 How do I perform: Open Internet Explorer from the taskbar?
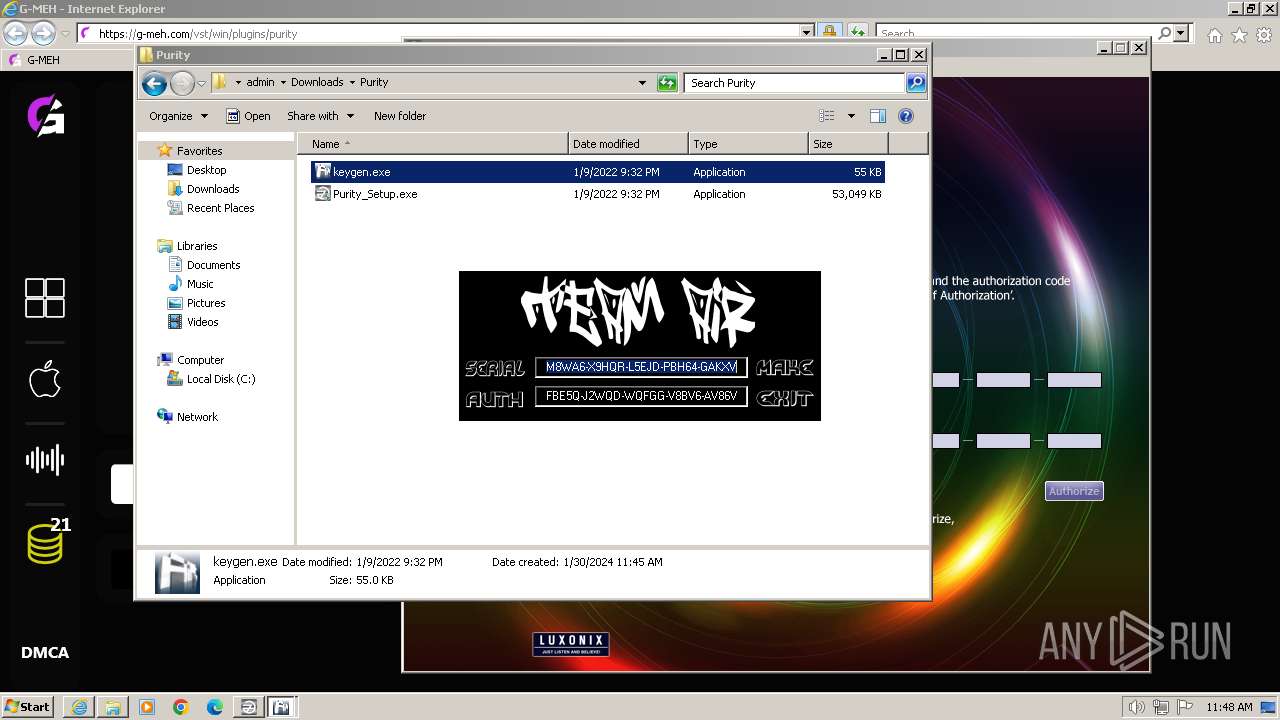pos(79,707)
